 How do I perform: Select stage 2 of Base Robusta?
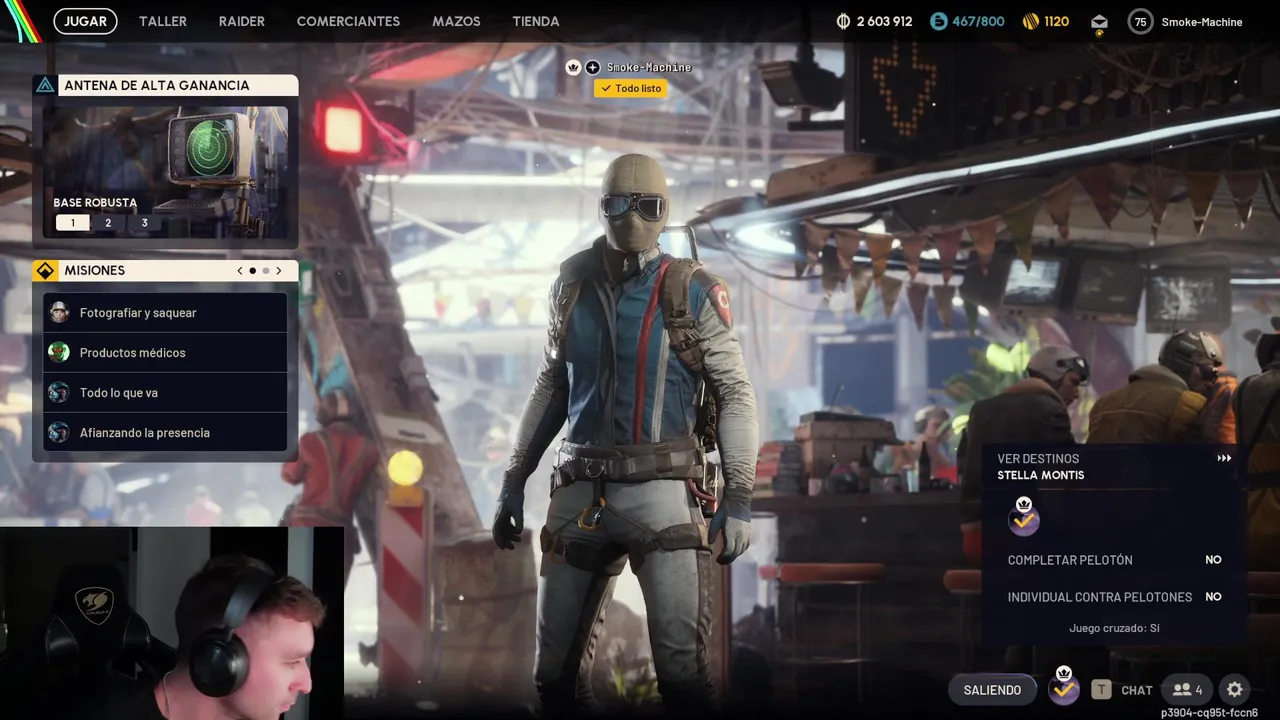click(108, 223)
